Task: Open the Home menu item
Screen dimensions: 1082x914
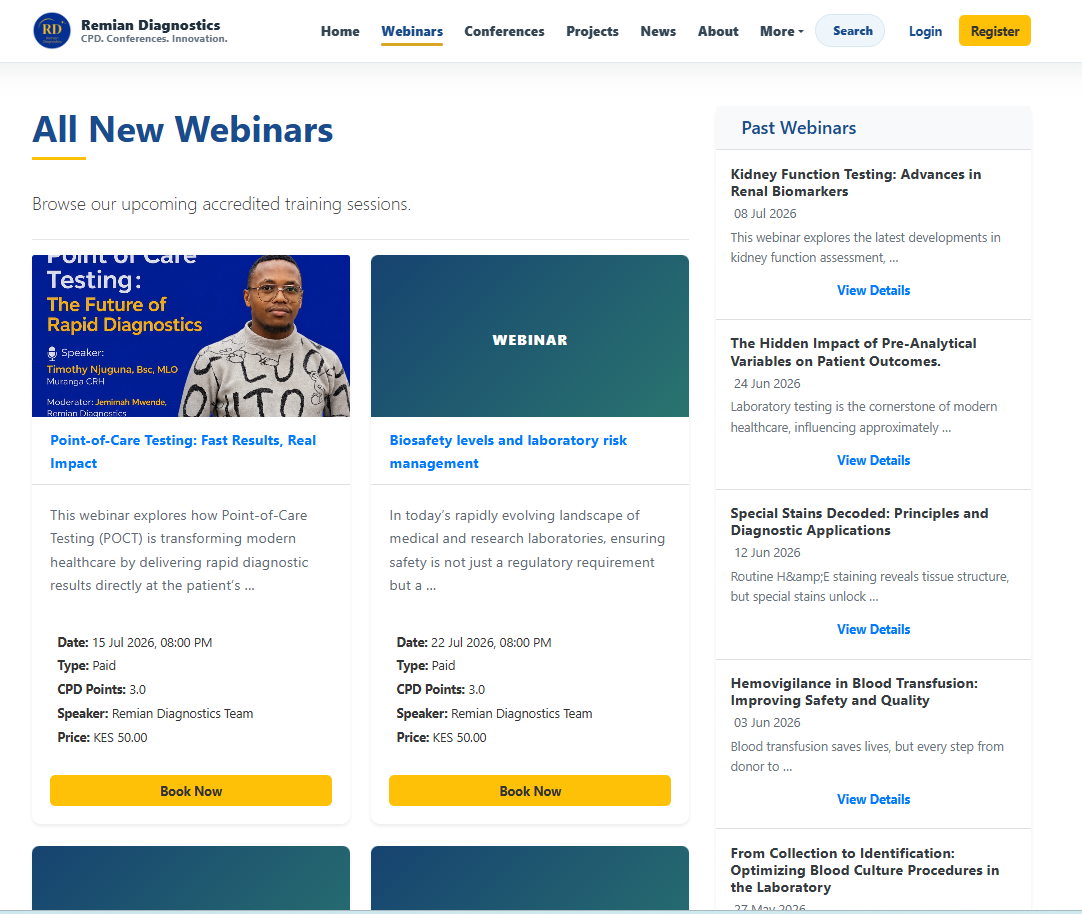Action: click(340, 31)
